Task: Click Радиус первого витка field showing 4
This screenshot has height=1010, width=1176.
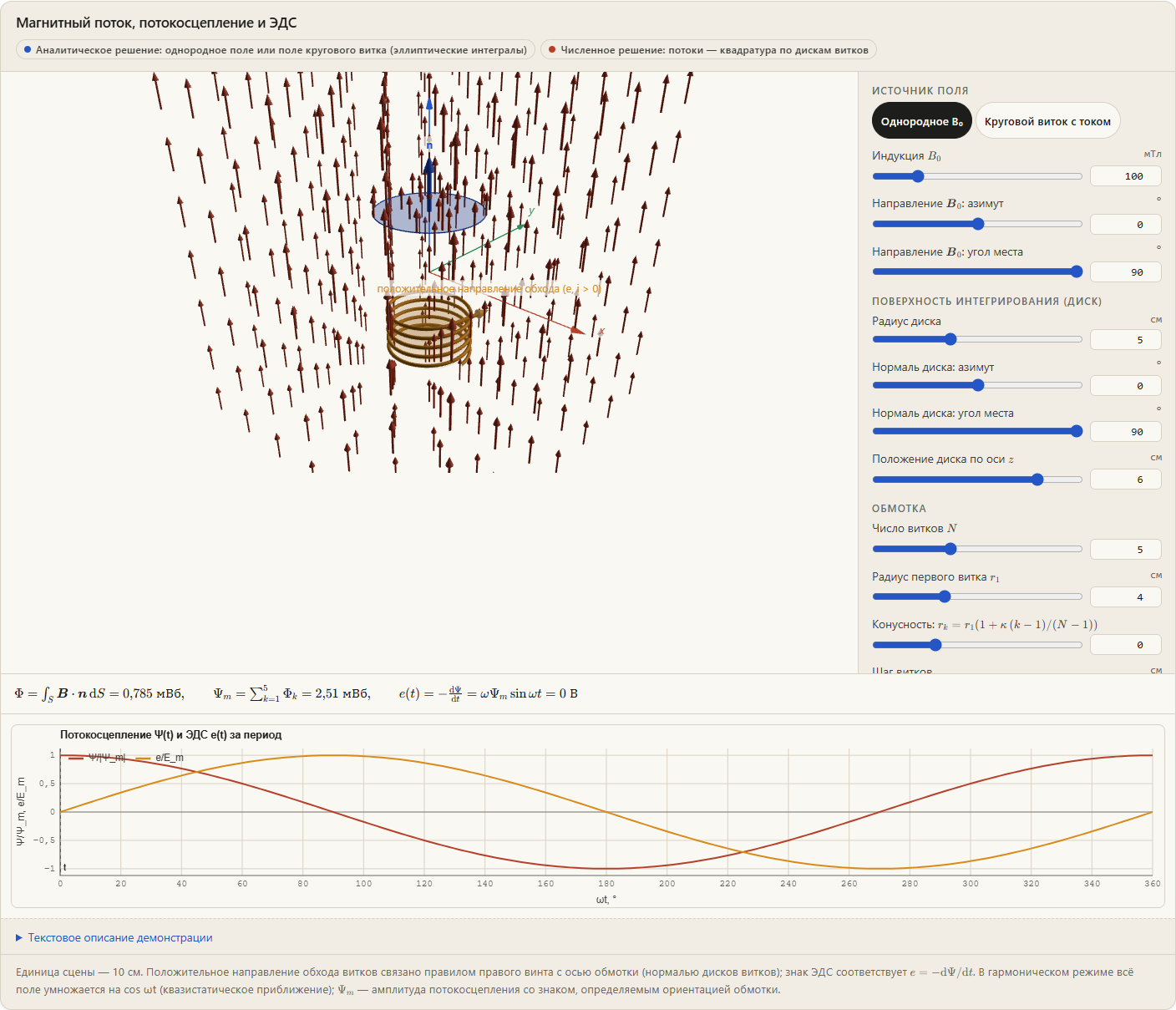Action: tap(1125, 597)
